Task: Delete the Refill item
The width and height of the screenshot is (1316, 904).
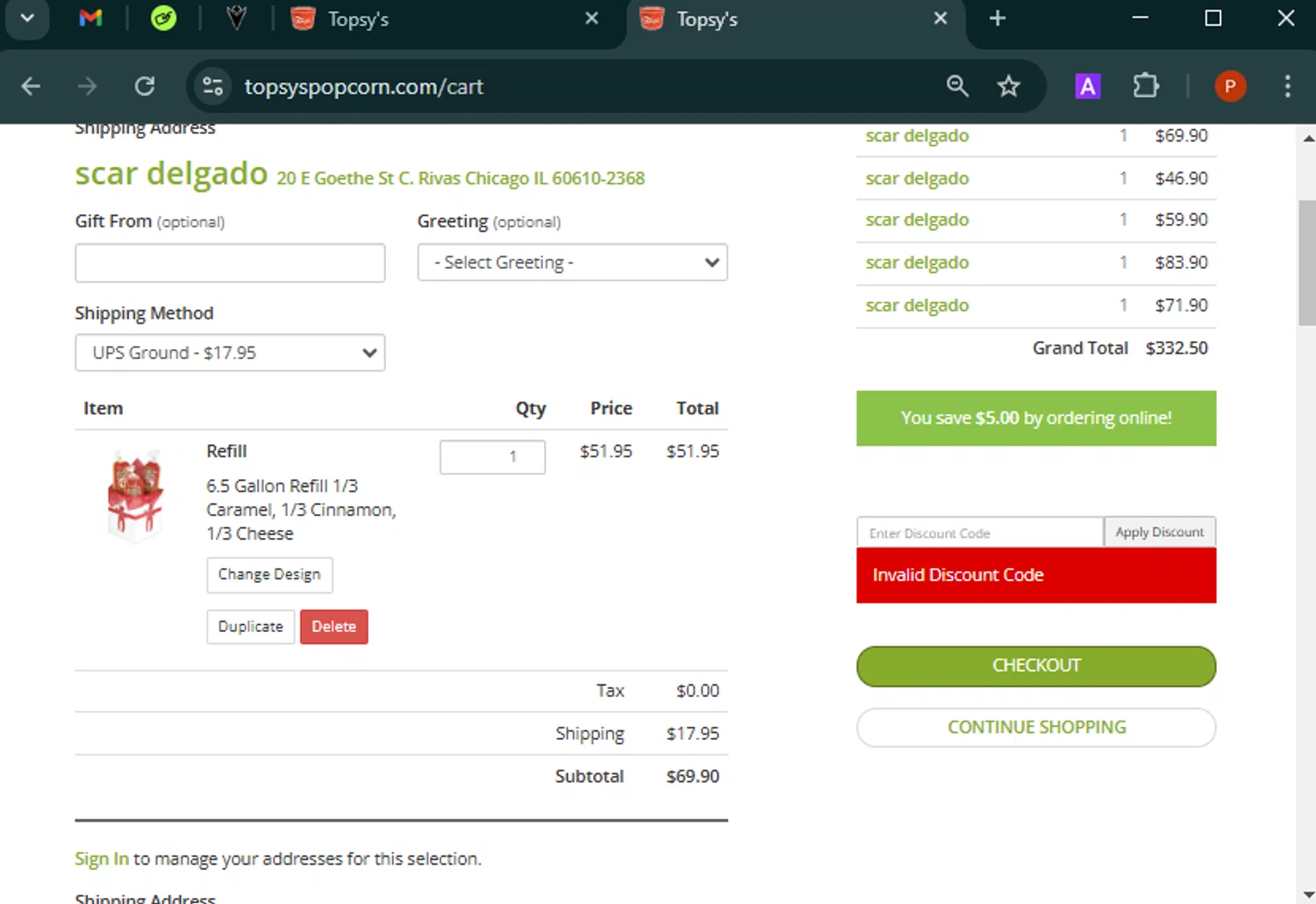Action: [334, 627]
